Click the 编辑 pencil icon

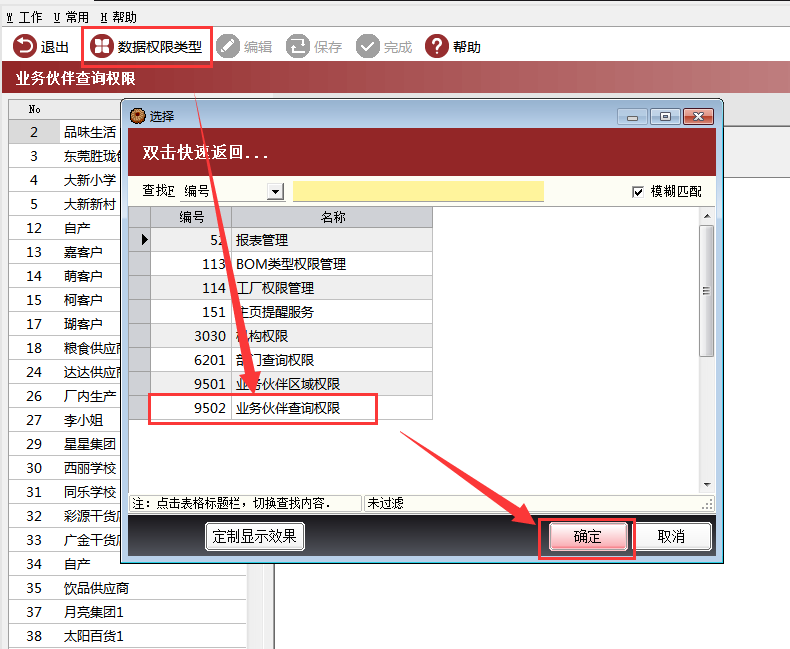click(228, 46)
